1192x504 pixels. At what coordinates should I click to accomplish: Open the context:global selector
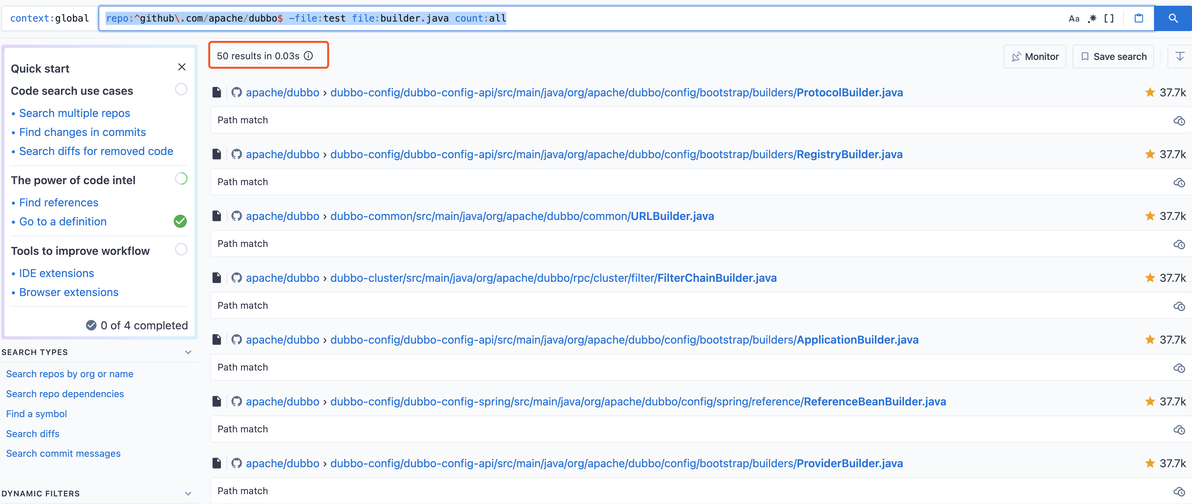[49, 19]
